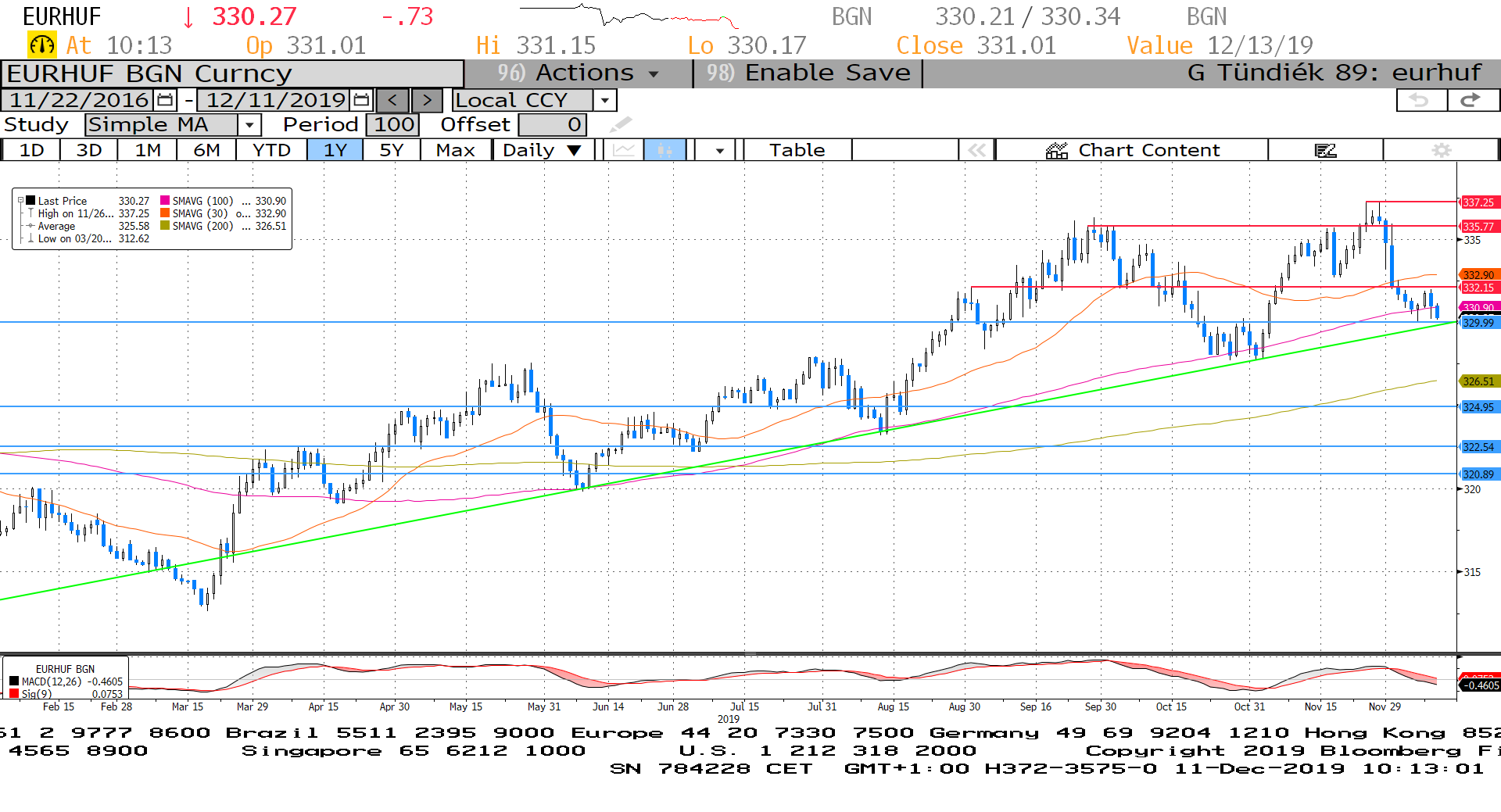Click the 324.95 support level label
Viewport: 1501px width, 812px height.
pyautogui.click(x=1478, y=407)
